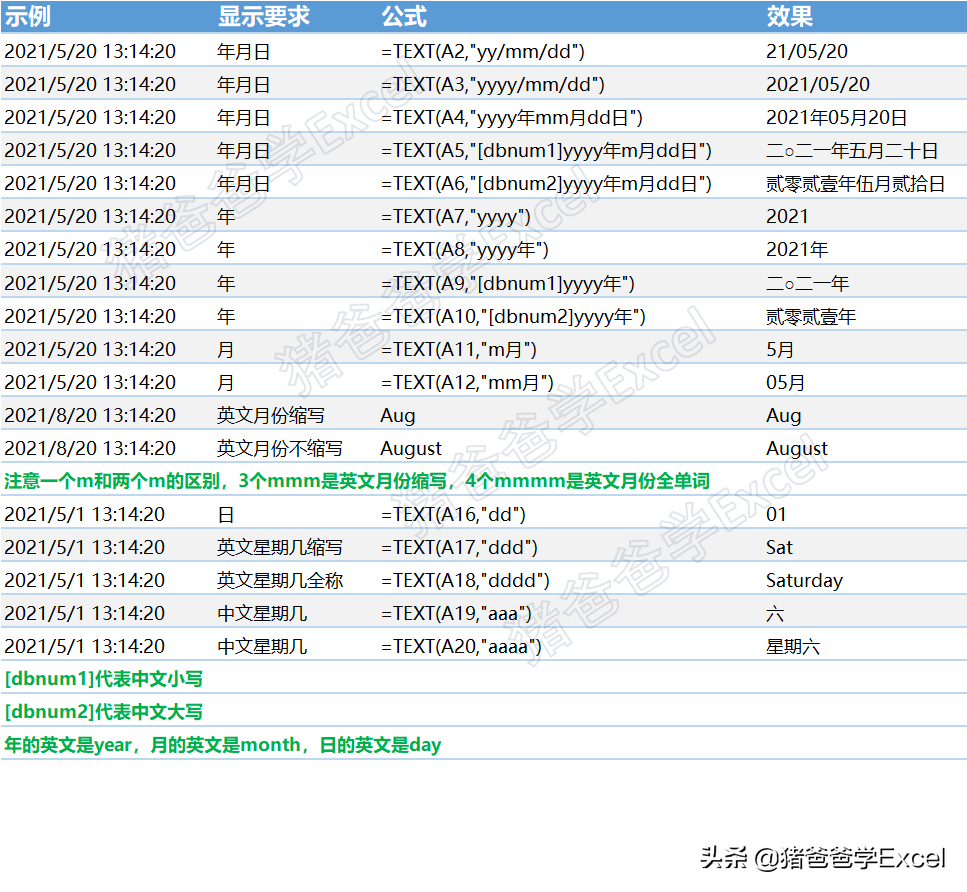Select formula =TEXT(A7,"yyyy")
The height and width of the screenshot is (892, 967).
455,217
